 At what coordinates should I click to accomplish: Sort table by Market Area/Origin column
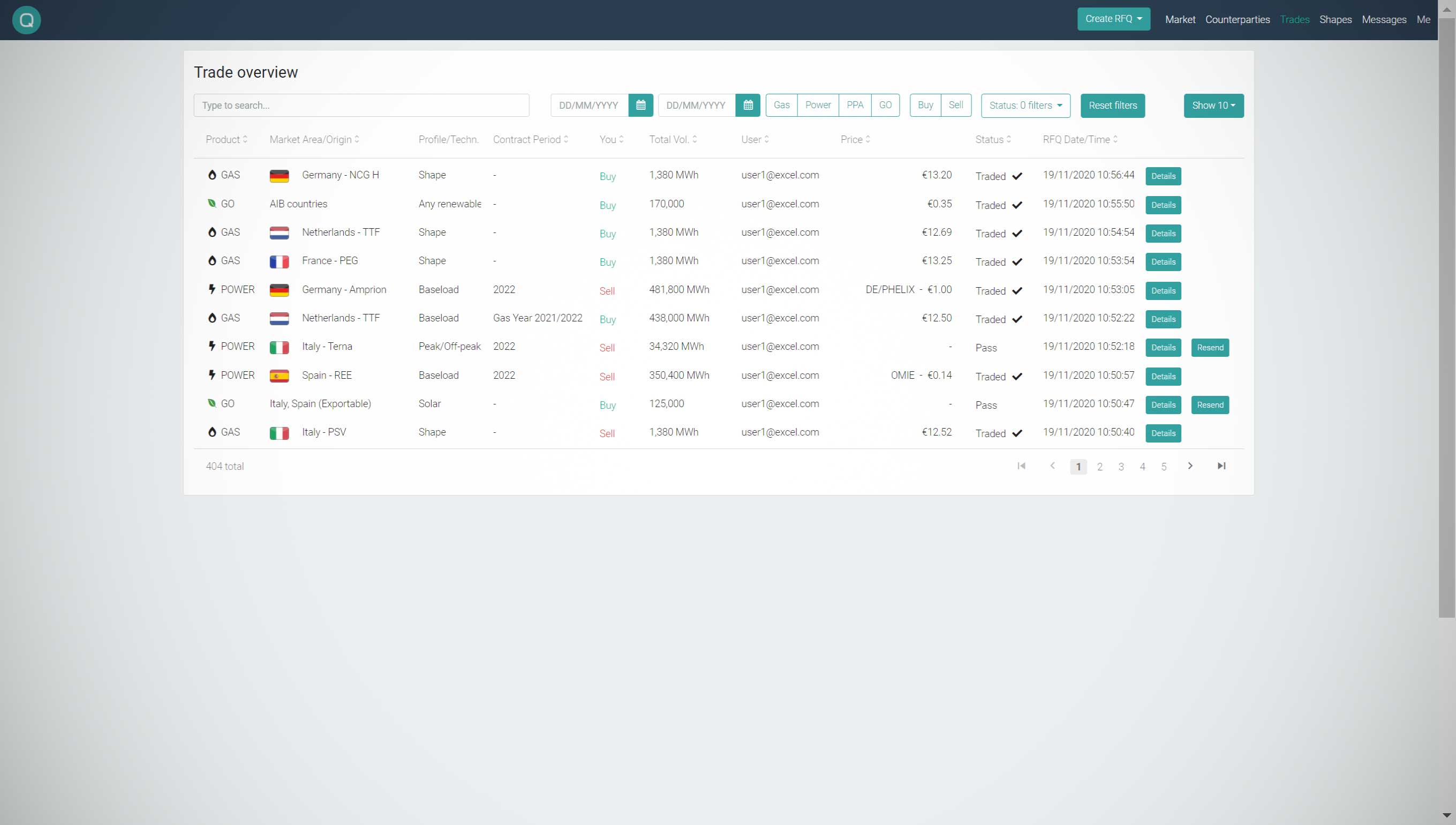pyautogui.click(x=314, y=140)
